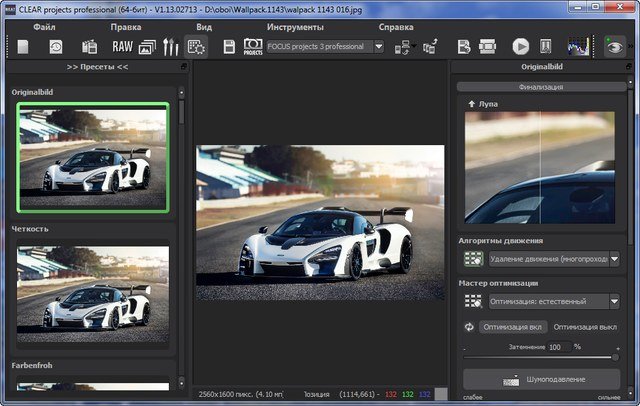Click the save floppy disk icon
The image size is (640, 406).
point(229,46)
